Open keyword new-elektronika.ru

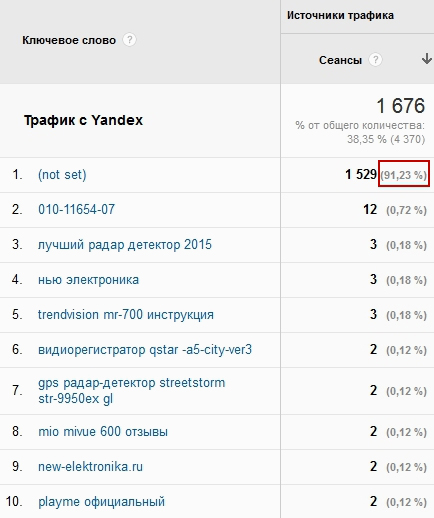90,466
